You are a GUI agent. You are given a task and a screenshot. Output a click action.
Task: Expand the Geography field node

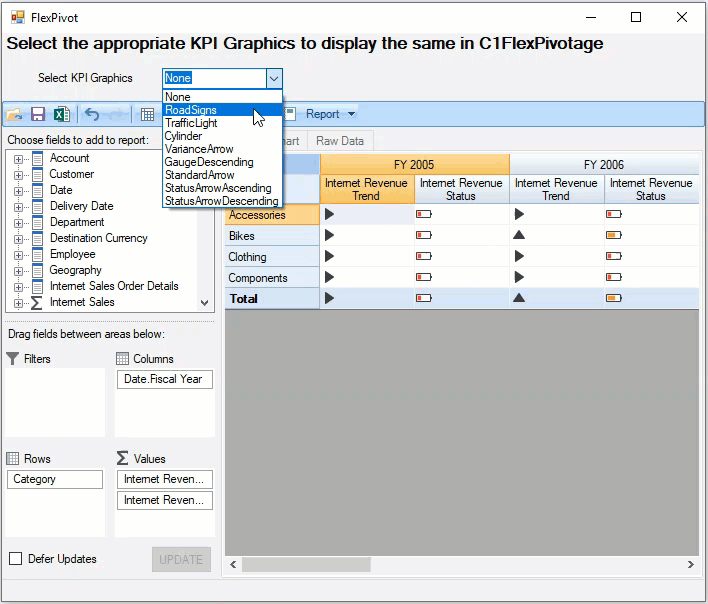(x=18, y=270)
